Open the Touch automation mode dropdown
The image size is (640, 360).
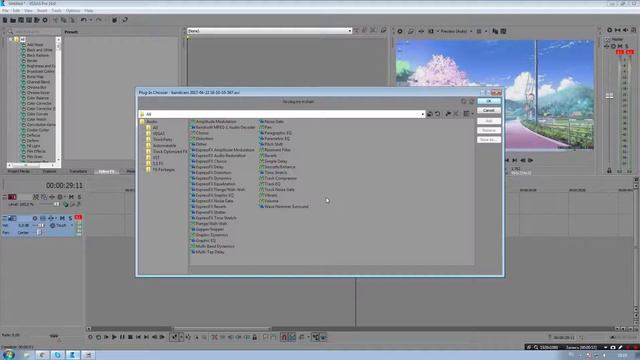[x=62, y=225]
